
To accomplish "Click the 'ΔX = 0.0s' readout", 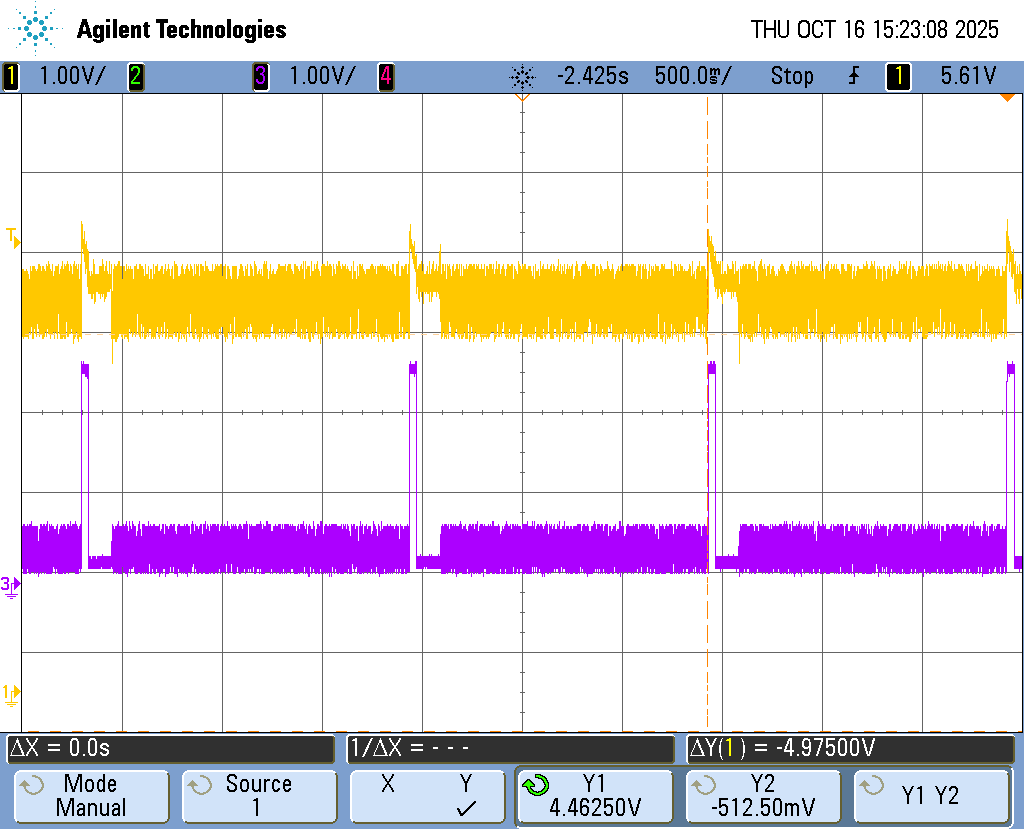I will tap(171, 749).
